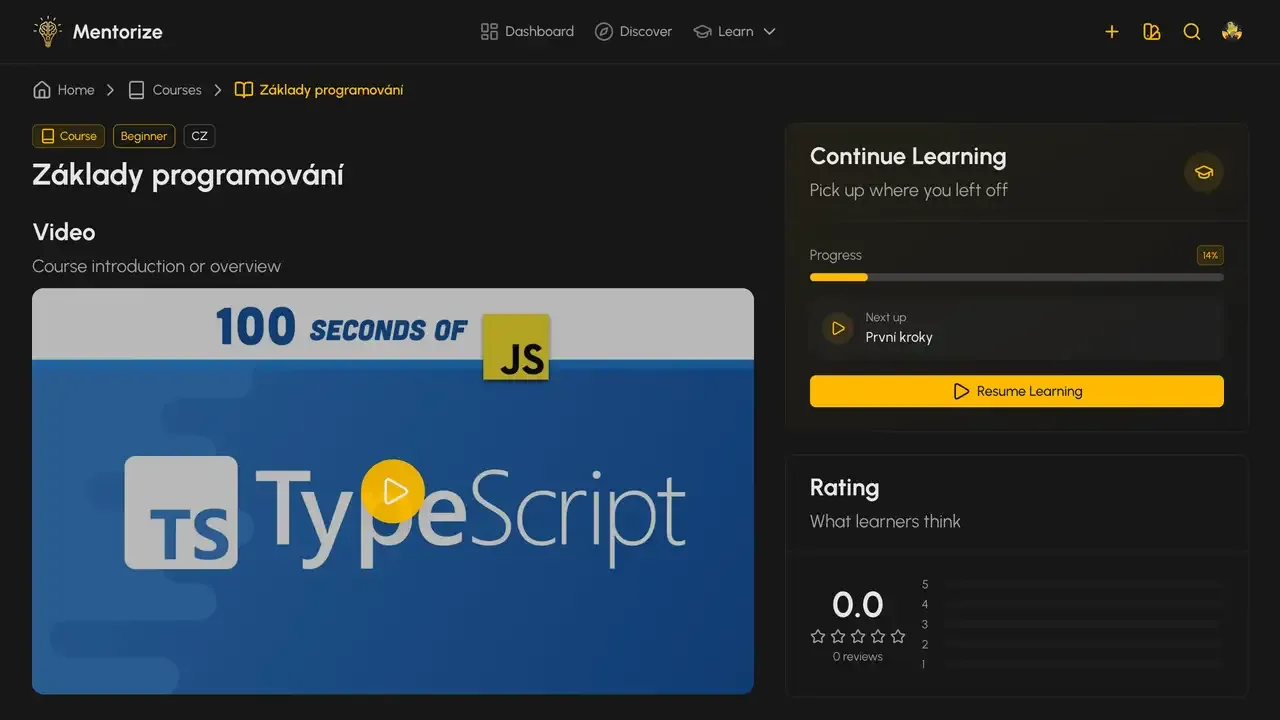Click the Resume Learning button

[x=1017, y=391]
